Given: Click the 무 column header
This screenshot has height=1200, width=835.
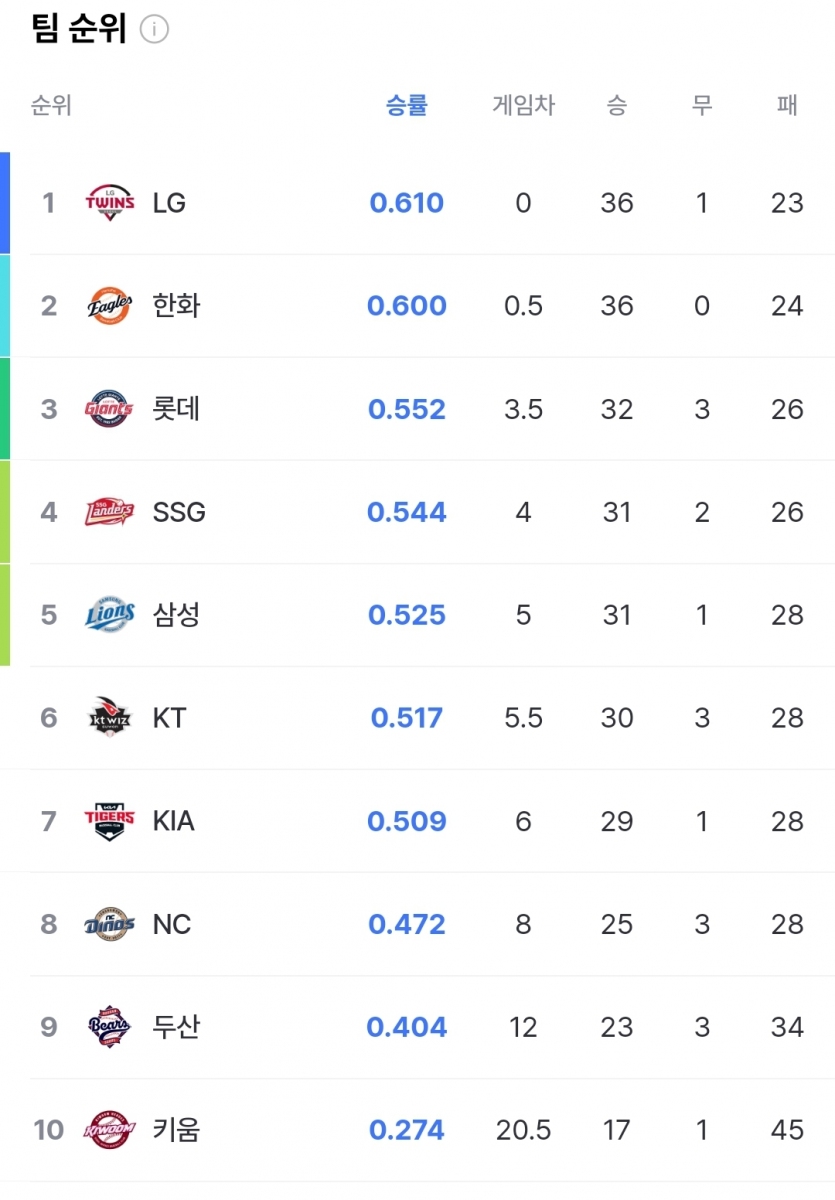Looking at the screenshot, I should [x=702, y=105].
